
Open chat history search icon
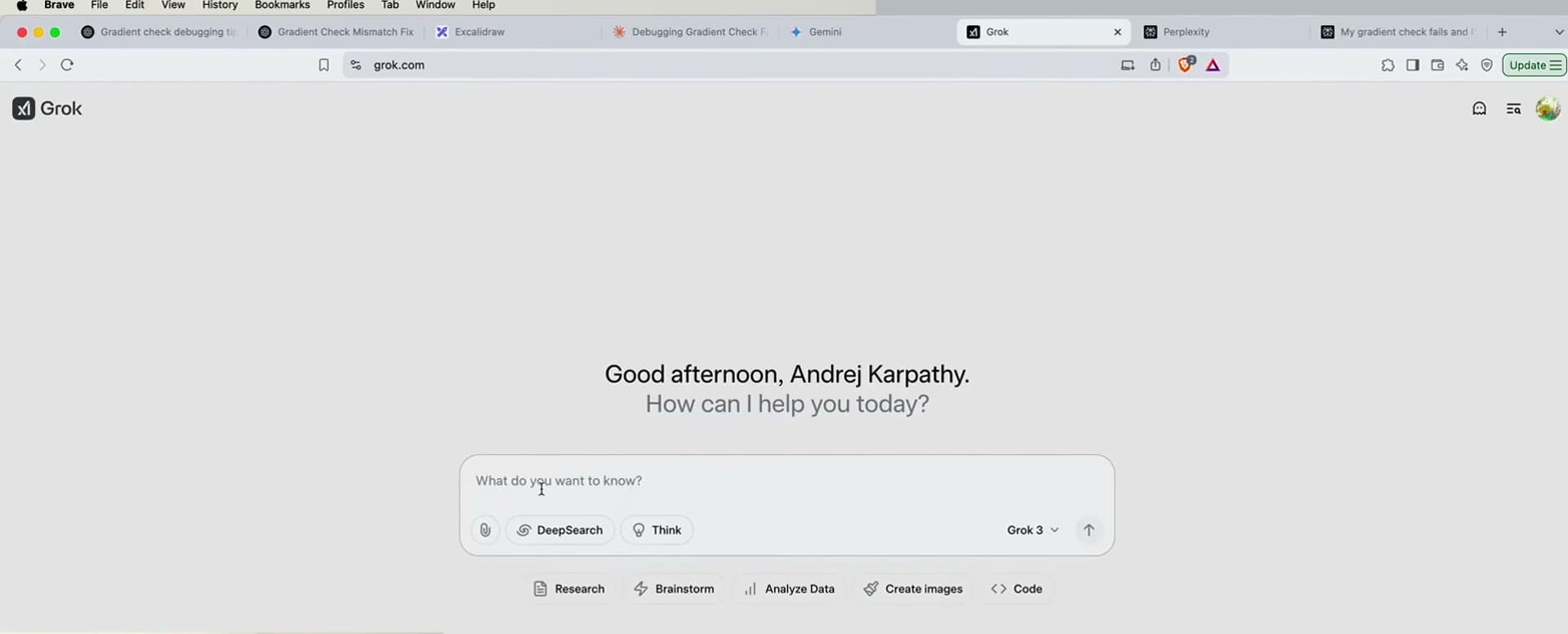click(x=1513, y=109)
